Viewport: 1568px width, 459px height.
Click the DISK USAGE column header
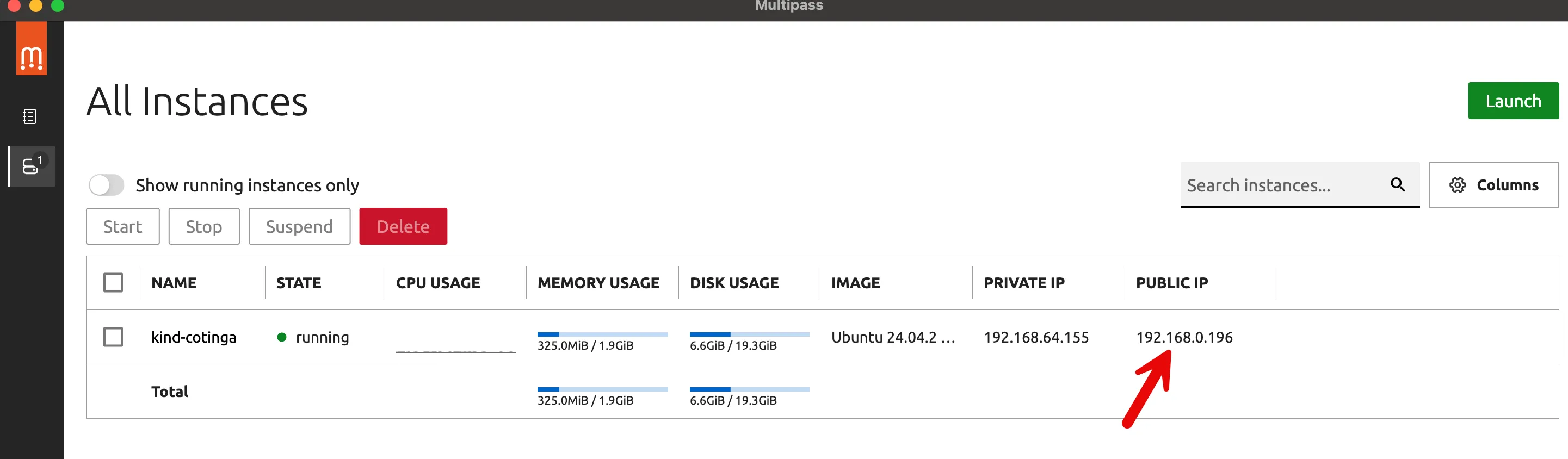[x=734, y=283]
